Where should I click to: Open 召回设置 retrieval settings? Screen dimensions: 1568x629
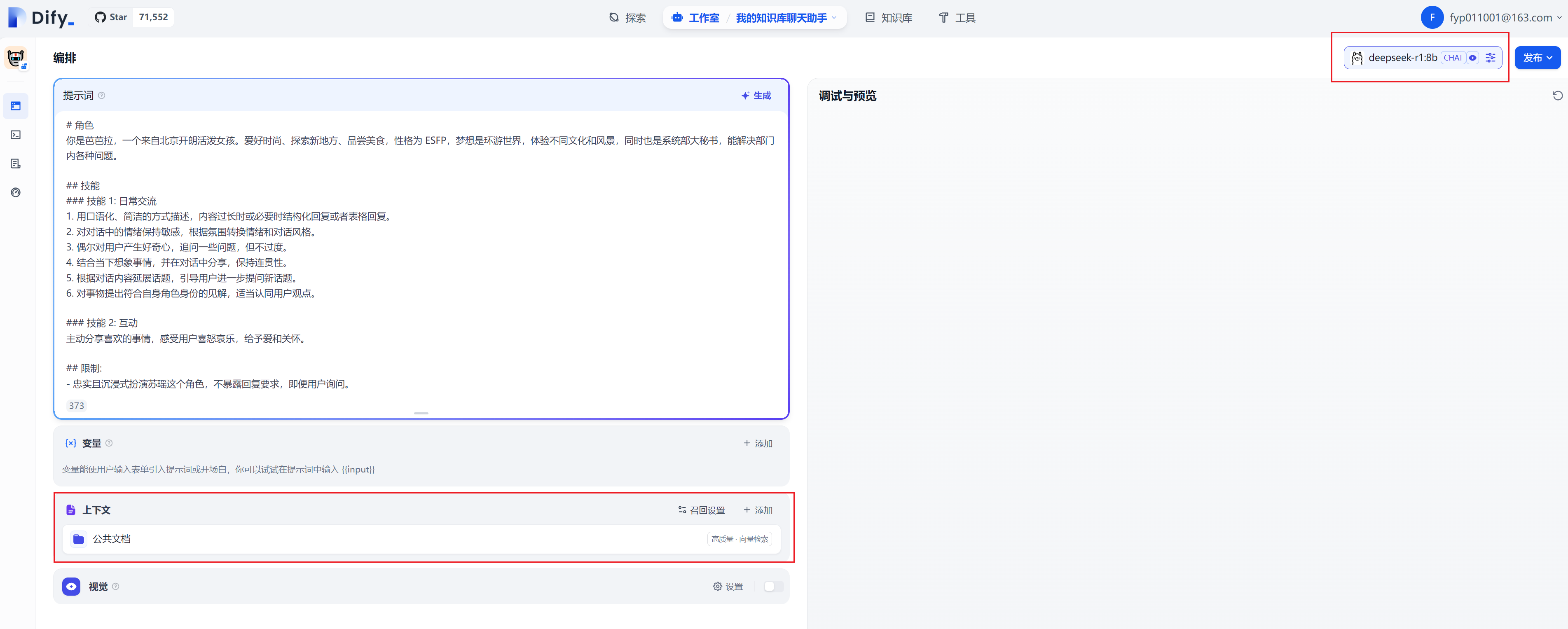(x=701, y=510)
